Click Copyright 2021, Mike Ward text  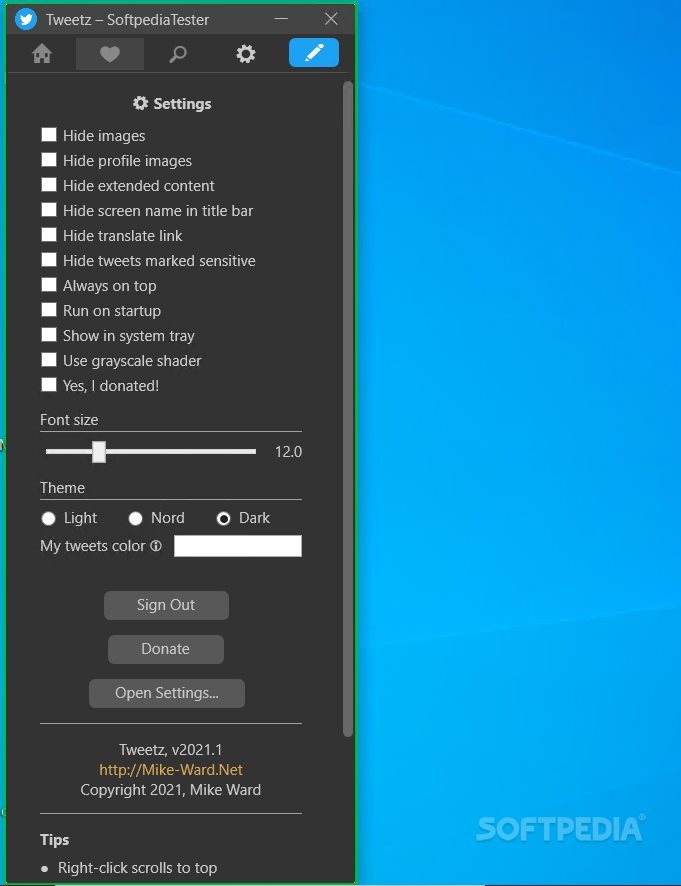tap(171, 790)
